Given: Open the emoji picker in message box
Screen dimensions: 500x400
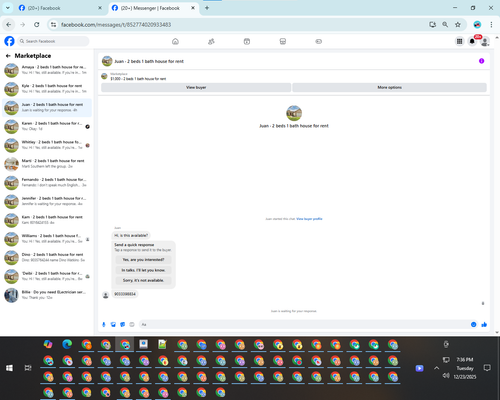Looking at the screenshot, I should 473,324.
